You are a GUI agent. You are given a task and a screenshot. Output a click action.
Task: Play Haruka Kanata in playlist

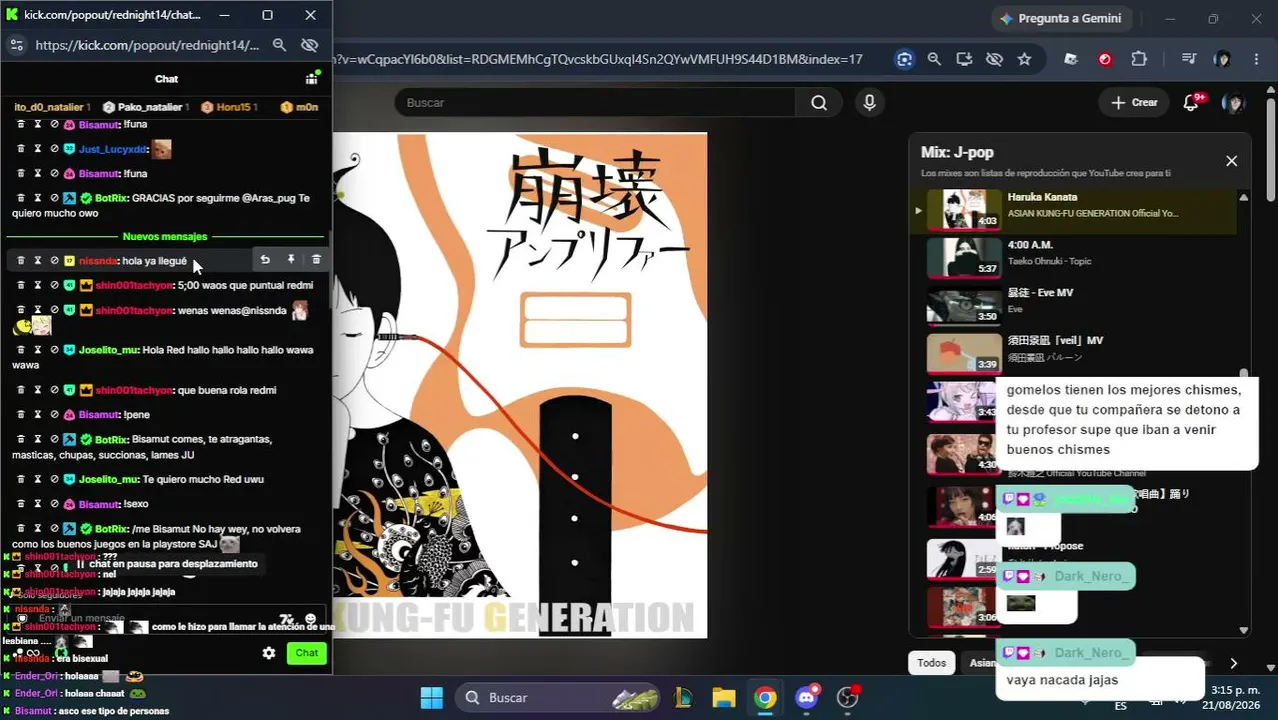(1073, 209)
